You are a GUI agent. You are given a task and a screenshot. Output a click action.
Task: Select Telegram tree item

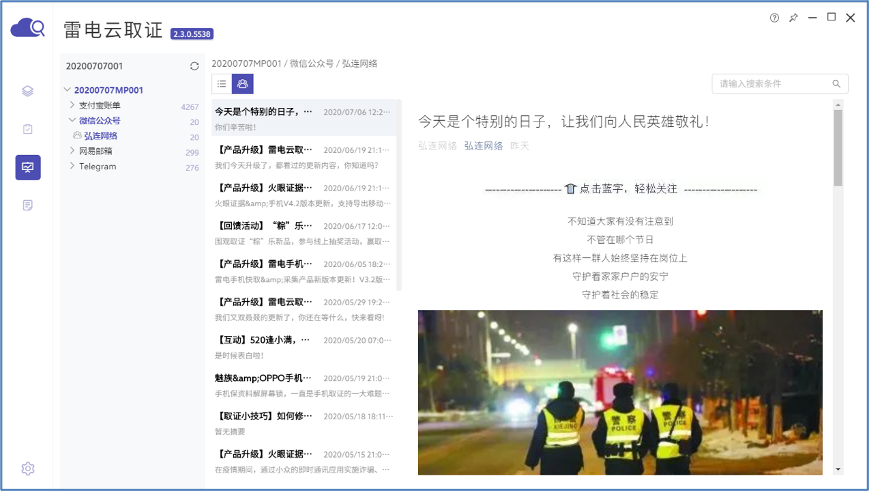pos(98,166)
